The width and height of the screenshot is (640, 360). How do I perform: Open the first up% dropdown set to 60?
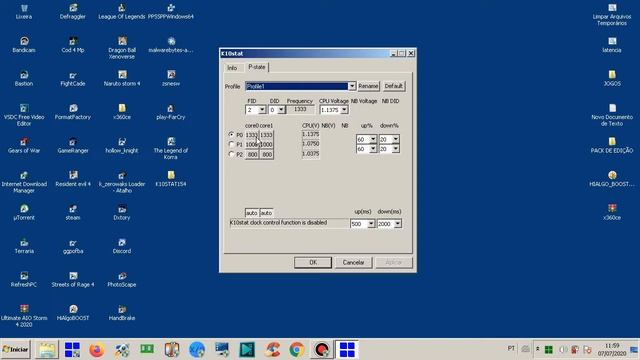pos(366,139)
